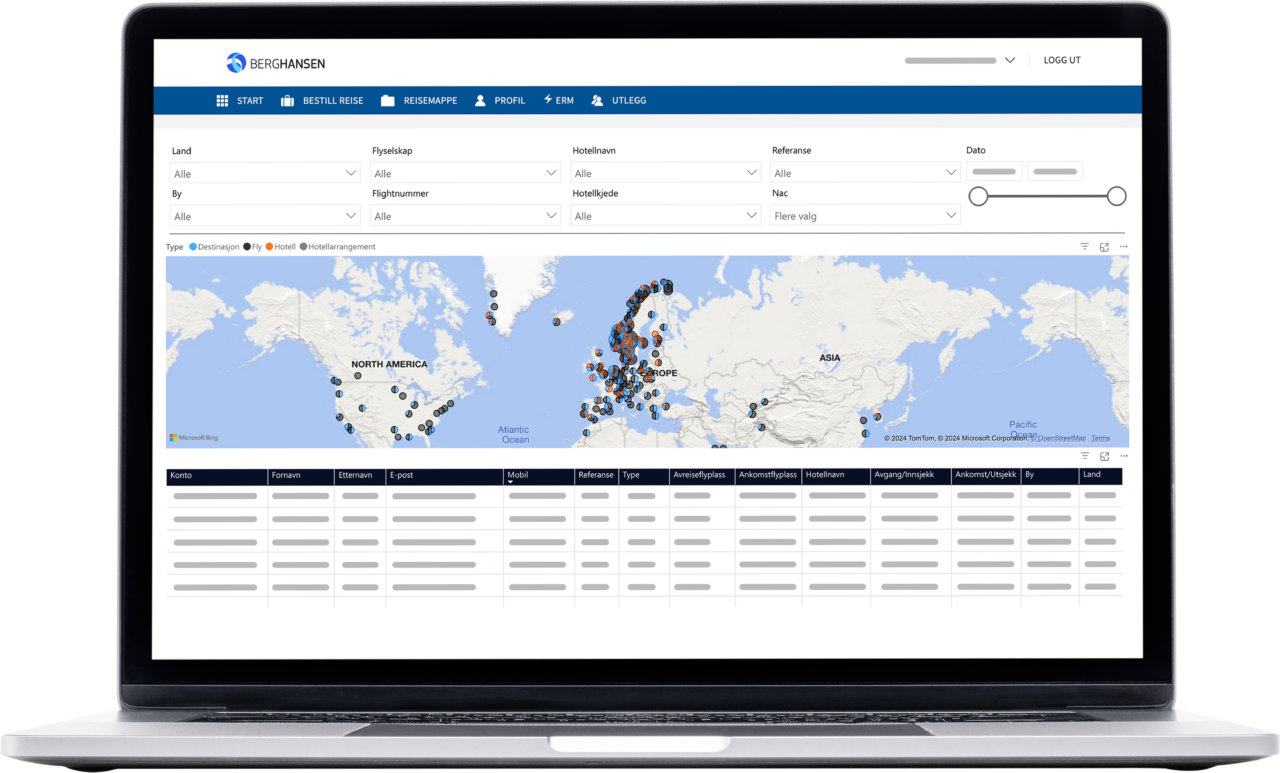Sort by Avgang/Innsjekk column header
The image size is (1280, 773).
(x=911, y=477)
